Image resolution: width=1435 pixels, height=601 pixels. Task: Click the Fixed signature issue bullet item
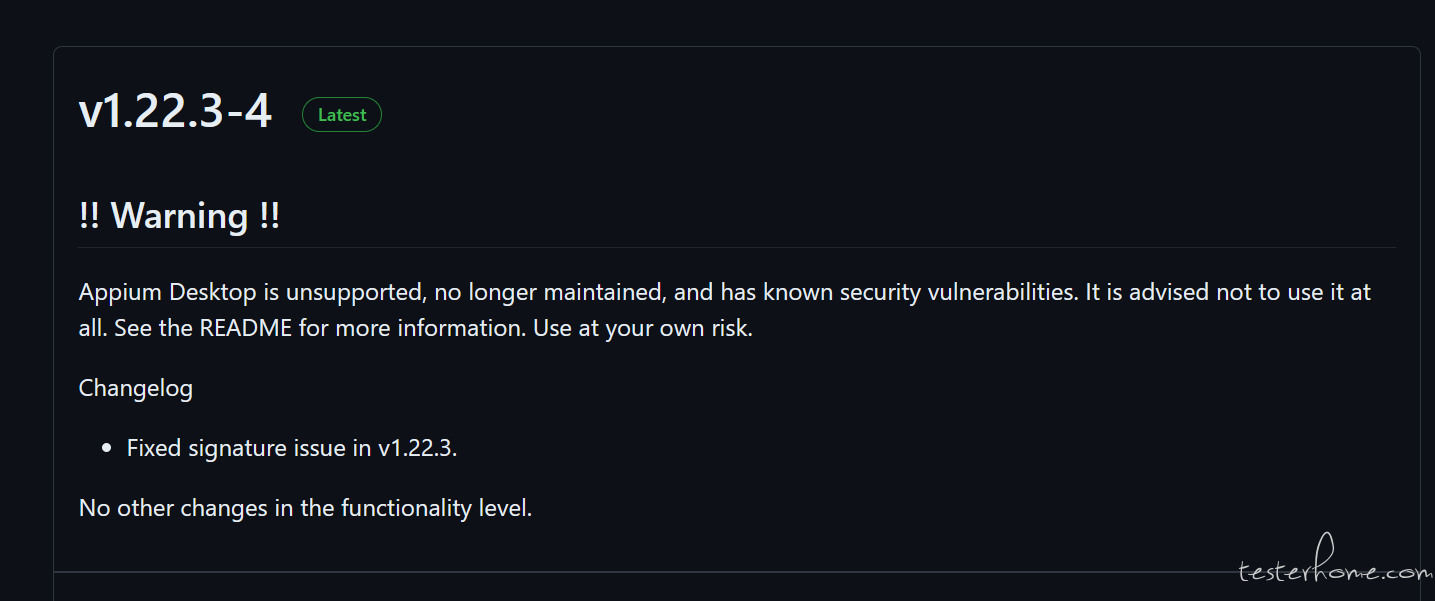pos(292,448)
